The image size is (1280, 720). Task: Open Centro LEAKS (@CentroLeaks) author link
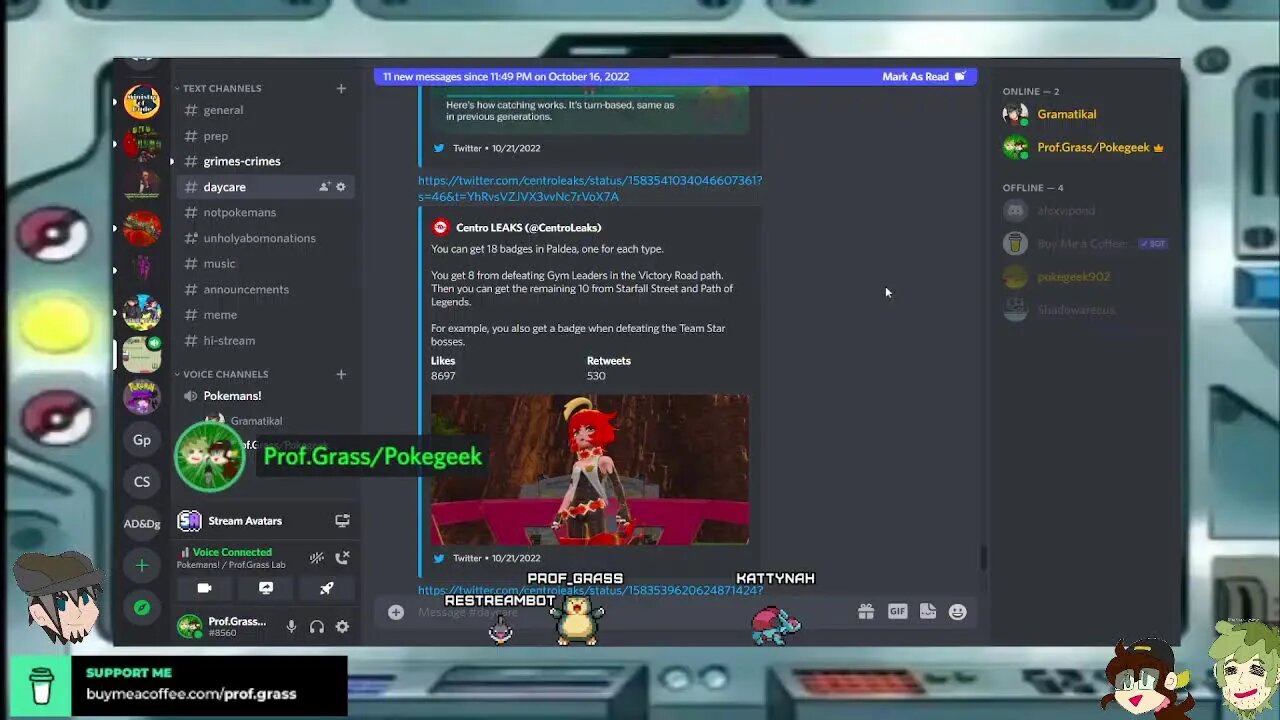click(528, 227)
